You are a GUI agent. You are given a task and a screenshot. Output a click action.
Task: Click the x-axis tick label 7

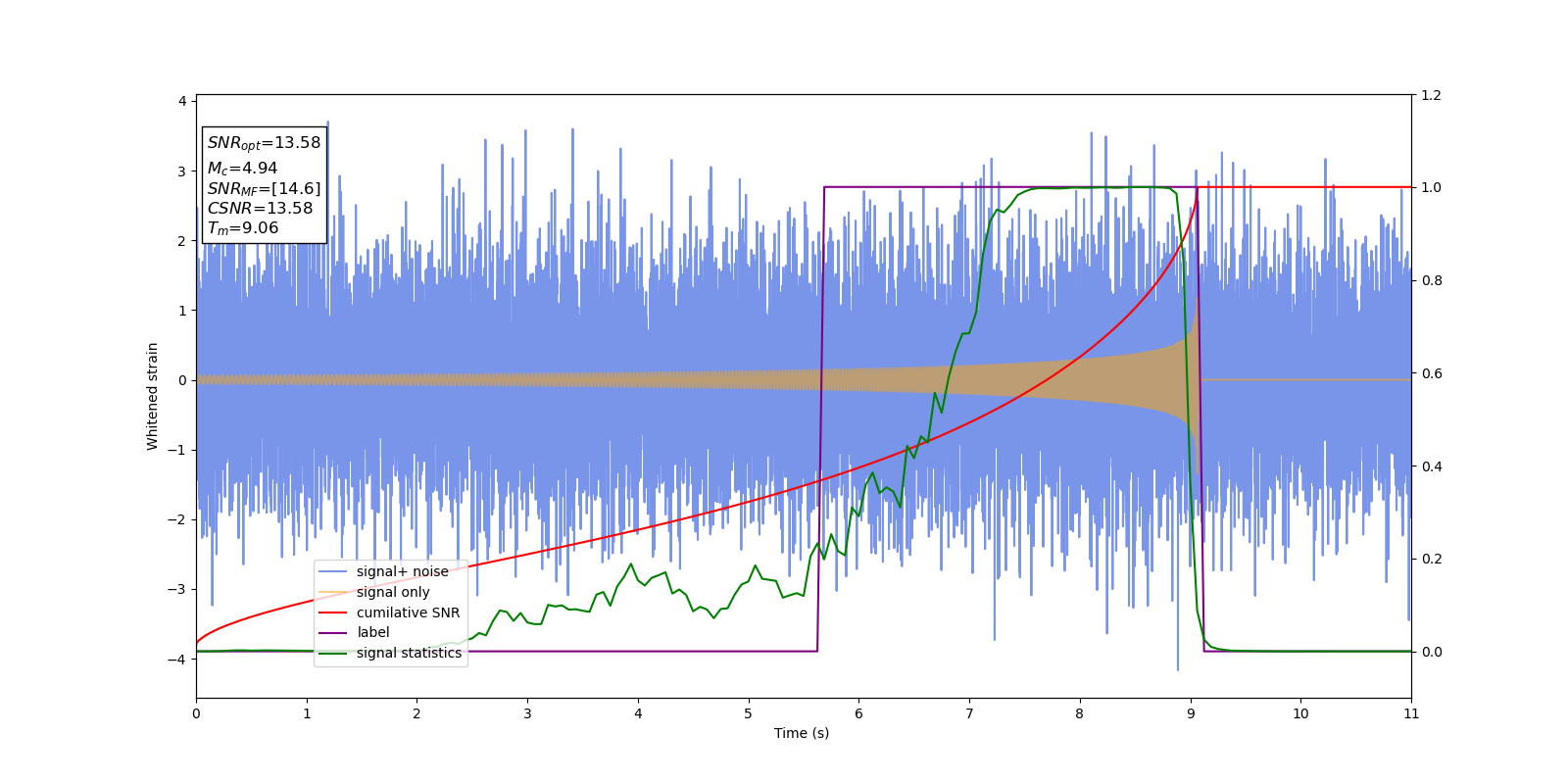(969, 713)
